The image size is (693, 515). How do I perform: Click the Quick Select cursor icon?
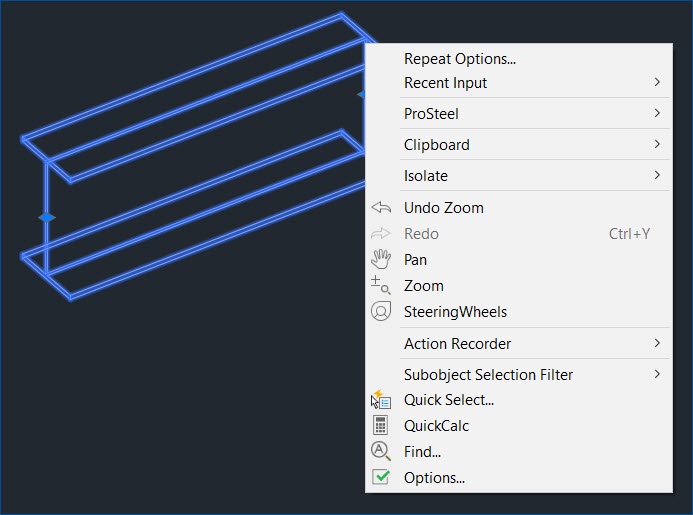(381, 399)
